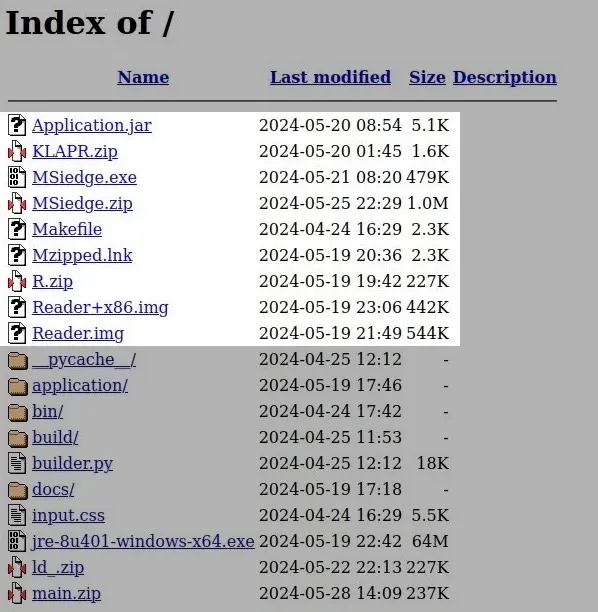Click the unknown-file icon beside Application.jar
The image size is (598, 612).
click(x=17, y=125)
